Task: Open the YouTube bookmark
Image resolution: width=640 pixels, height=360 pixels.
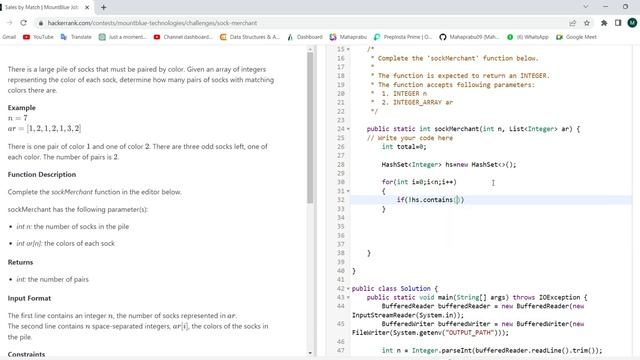Action: (38, 37)
